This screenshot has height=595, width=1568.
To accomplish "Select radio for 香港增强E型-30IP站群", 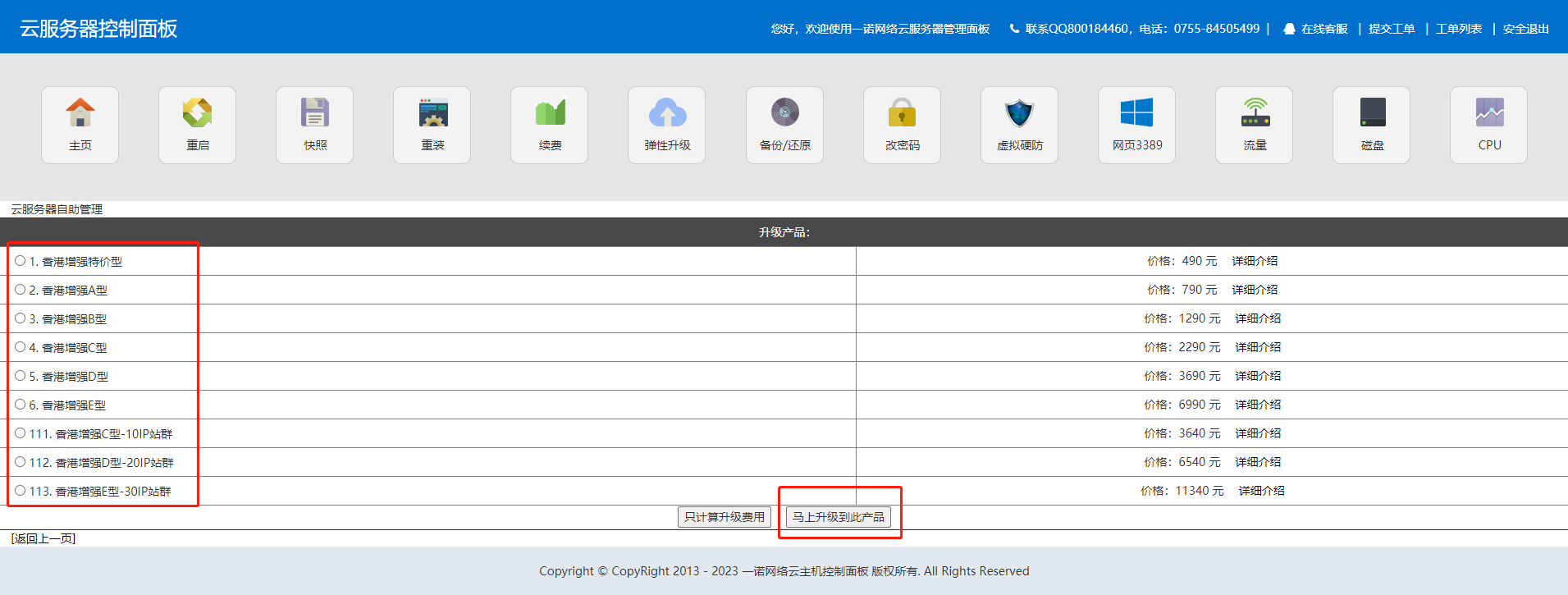I will pyautogui.click(x=20, y=491).
